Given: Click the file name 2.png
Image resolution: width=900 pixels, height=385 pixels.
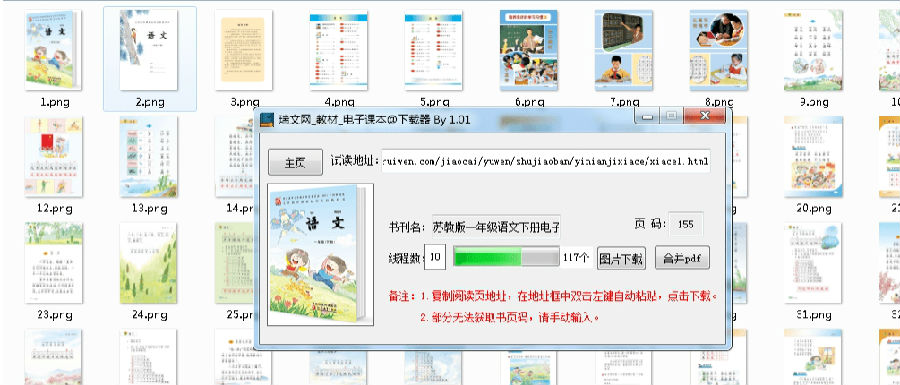Looking at the screenshot, I should click(x=150, y=103).
